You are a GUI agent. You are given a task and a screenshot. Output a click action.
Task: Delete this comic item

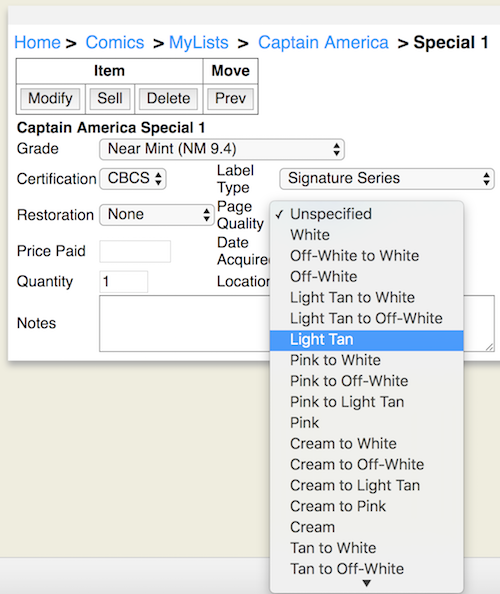[168, 99]
